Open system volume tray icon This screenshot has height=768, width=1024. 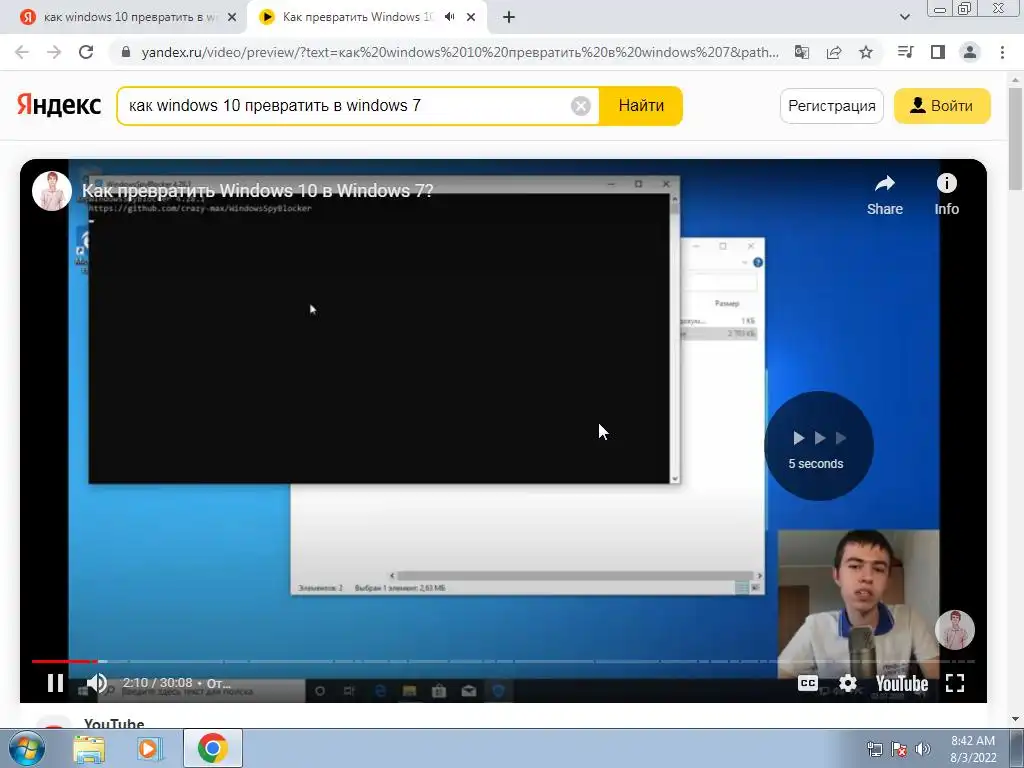(x=923, y=749)
